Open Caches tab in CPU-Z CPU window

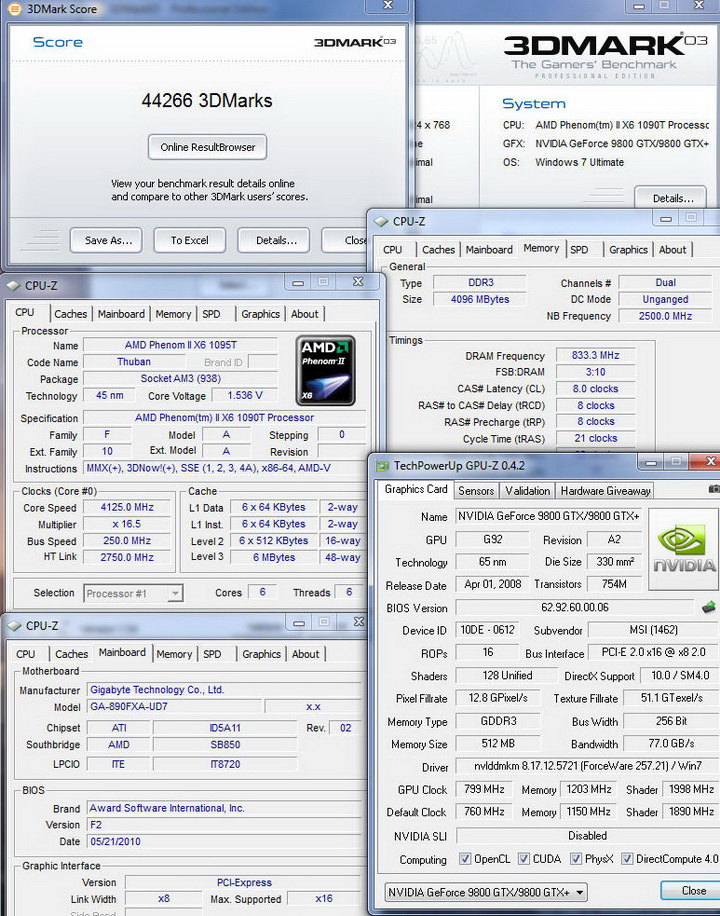point(71,314)
